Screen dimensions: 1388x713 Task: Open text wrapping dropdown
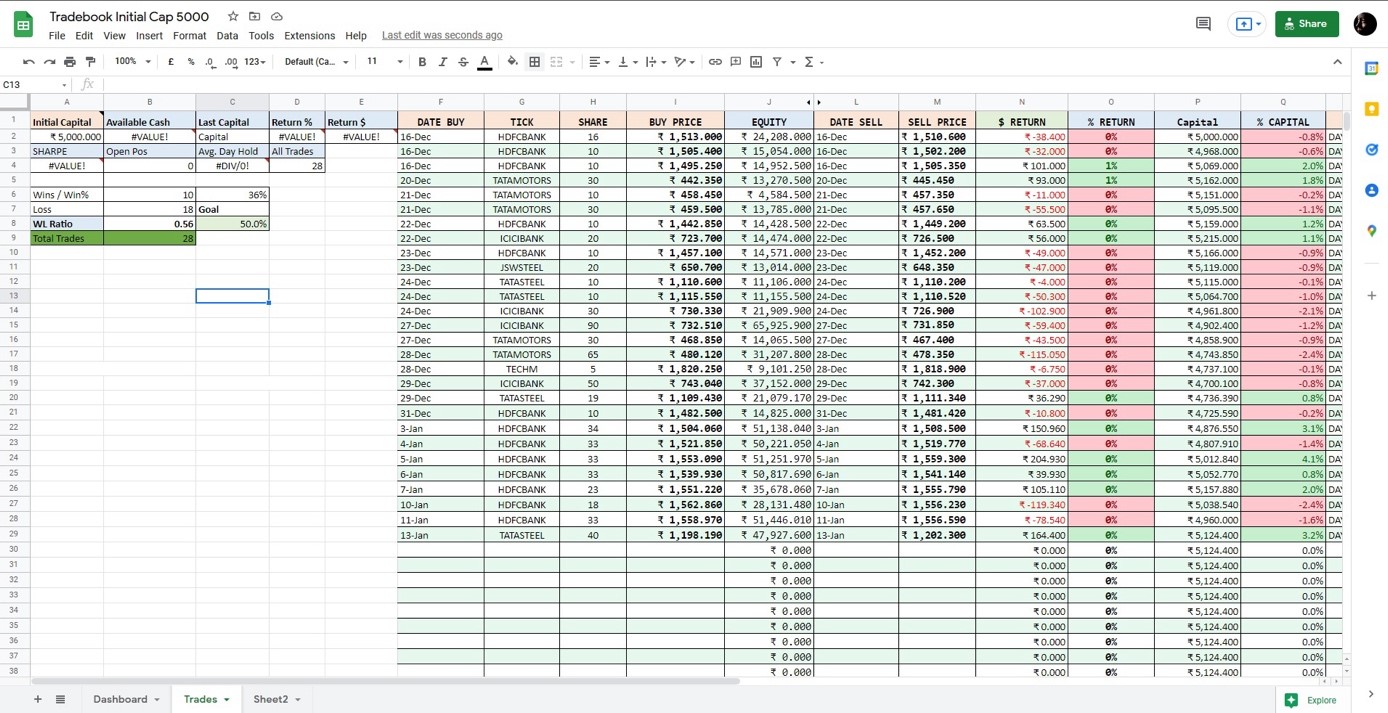point(656,62)
